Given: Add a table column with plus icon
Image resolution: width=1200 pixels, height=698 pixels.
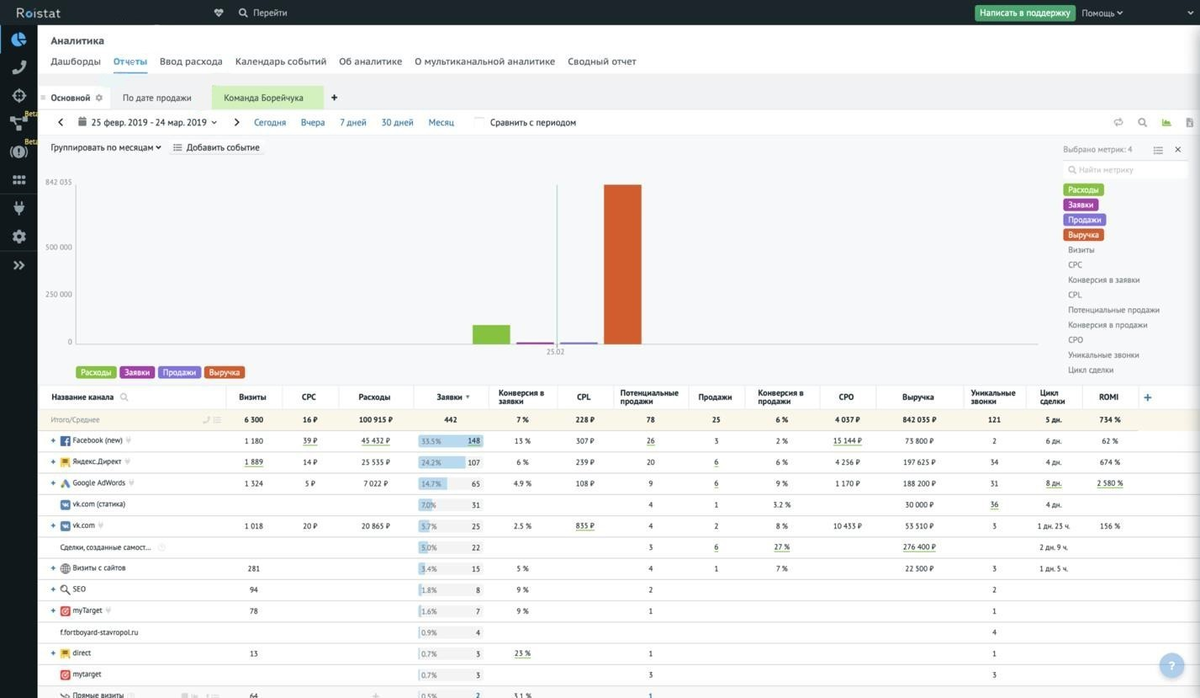Looking at the screenshot, I should pos(1147,398).
